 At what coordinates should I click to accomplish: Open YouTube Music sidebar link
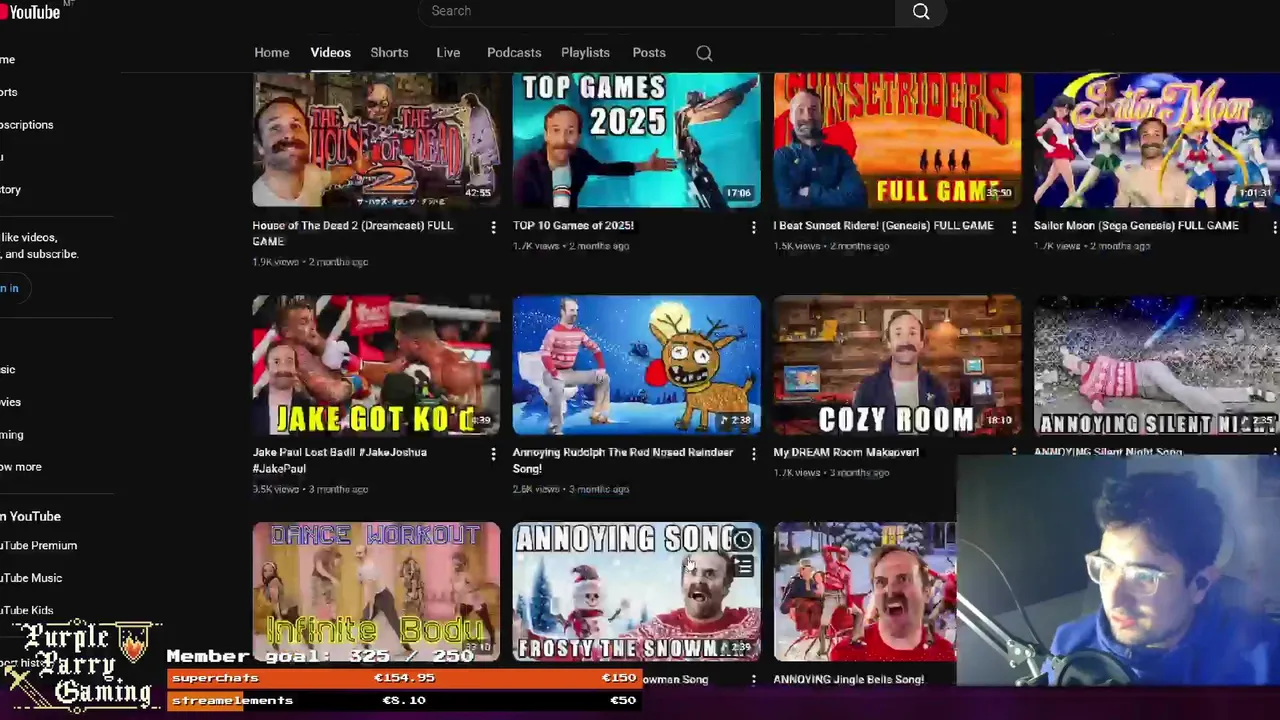(x=31, y=578)
